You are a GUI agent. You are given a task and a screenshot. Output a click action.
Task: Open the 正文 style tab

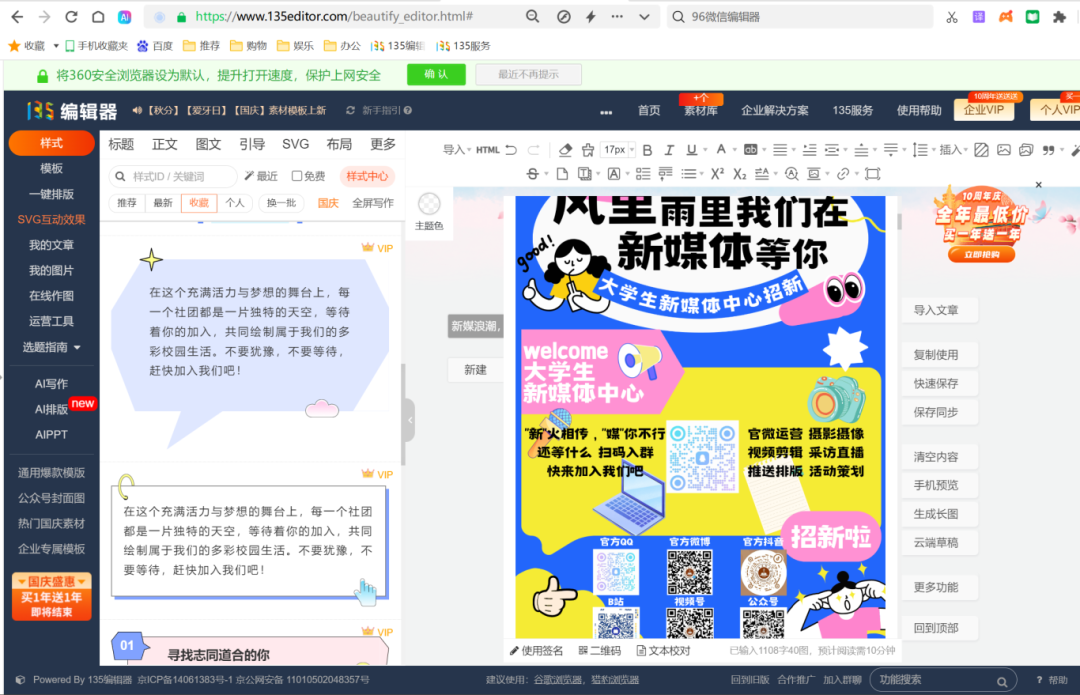(165, 144)
